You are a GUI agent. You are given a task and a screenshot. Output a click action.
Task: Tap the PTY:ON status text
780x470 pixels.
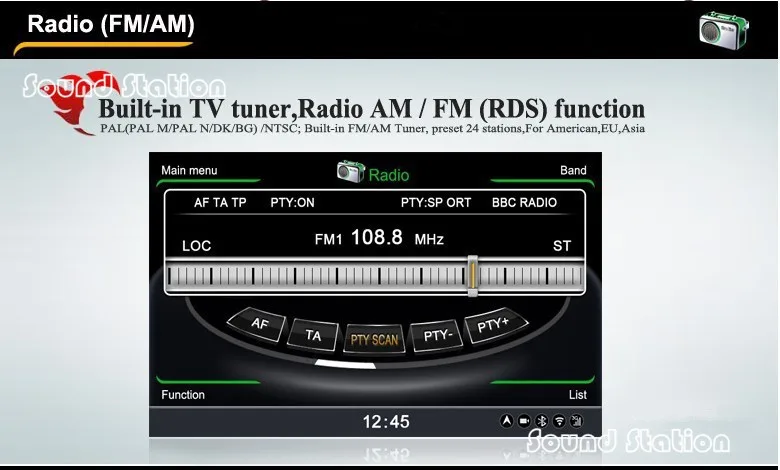pyautogui.click(x=292, y=203)
